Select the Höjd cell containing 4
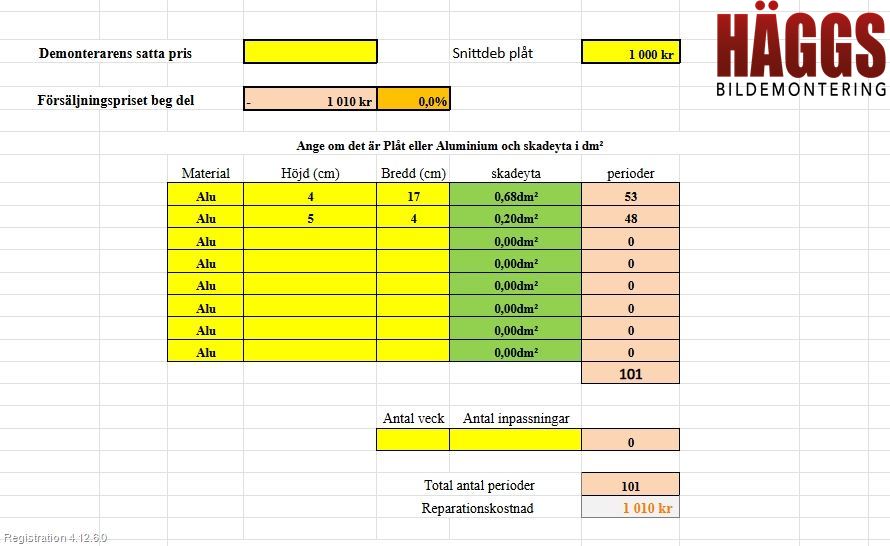This screenshot has height=546, width=890. pos(310,195)
